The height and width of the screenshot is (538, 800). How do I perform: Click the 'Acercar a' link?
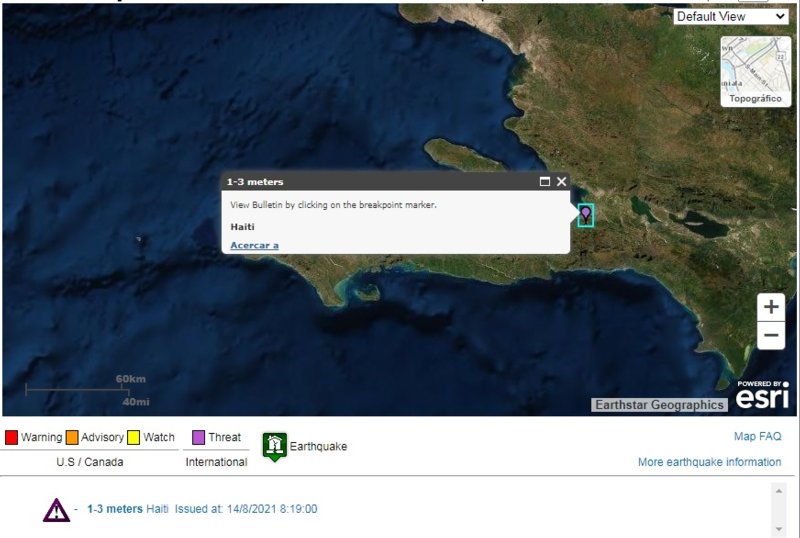(254, 245)
